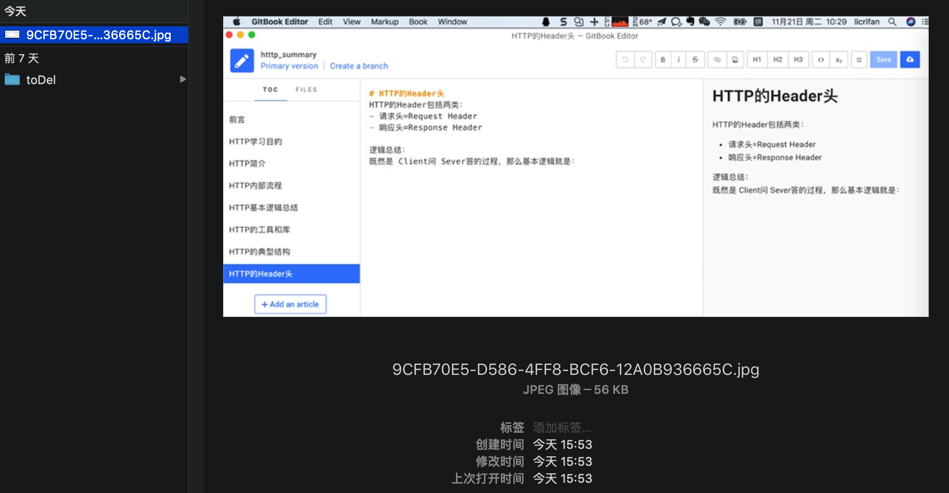
Task: Open the Apple menu icon
Action: coord(237,22)
